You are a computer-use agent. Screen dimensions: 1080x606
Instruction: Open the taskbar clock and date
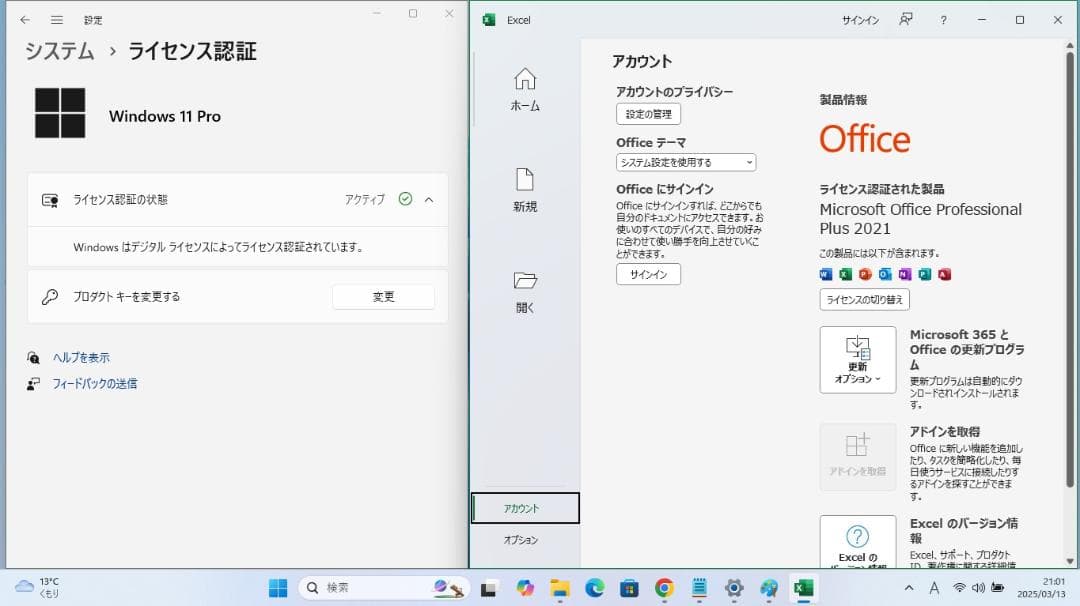tap(1041, 588)
